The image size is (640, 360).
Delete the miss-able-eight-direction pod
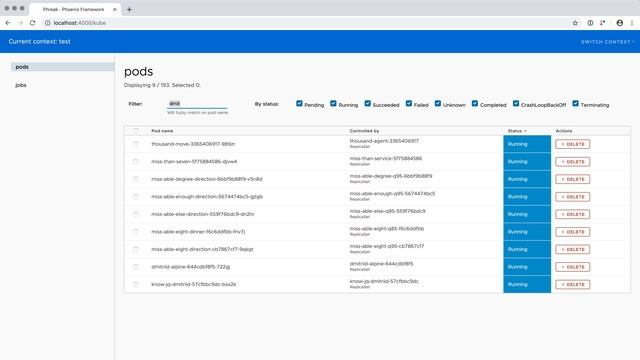pos(572,249)
